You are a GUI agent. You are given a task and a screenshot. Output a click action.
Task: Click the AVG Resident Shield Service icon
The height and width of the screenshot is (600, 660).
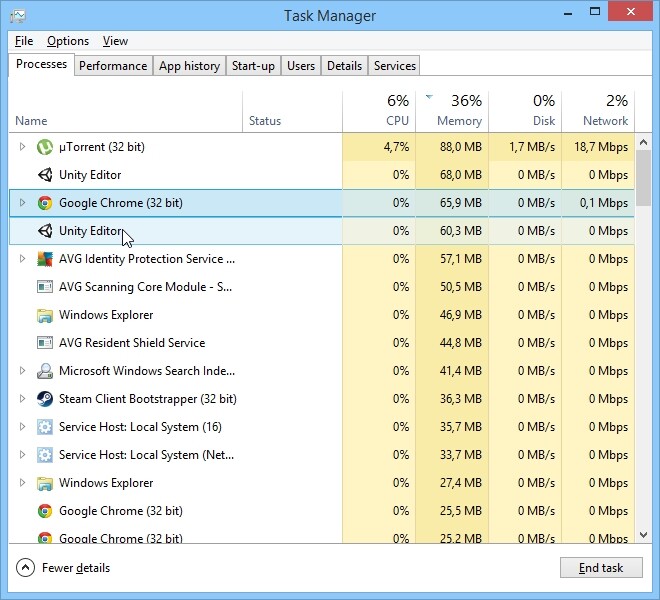[45, 343]
